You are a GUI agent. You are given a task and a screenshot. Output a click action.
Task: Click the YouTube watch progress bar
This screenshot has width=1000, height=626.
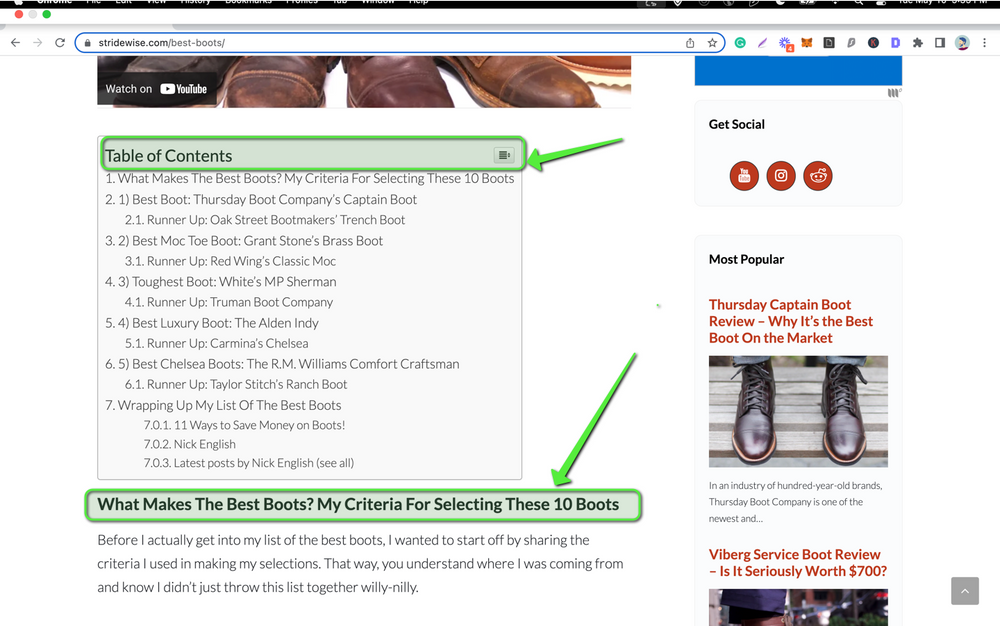click(x=364, y=105)
